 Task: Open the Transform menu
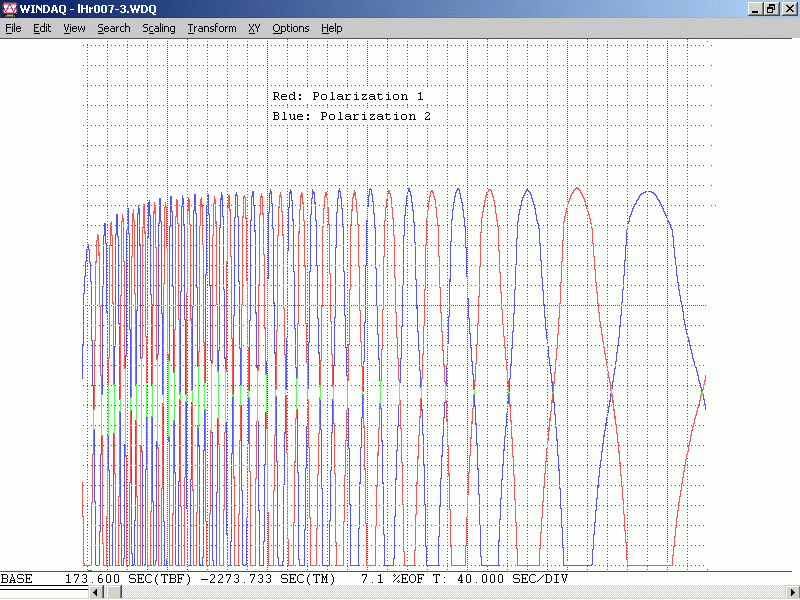tap(211, 28)
